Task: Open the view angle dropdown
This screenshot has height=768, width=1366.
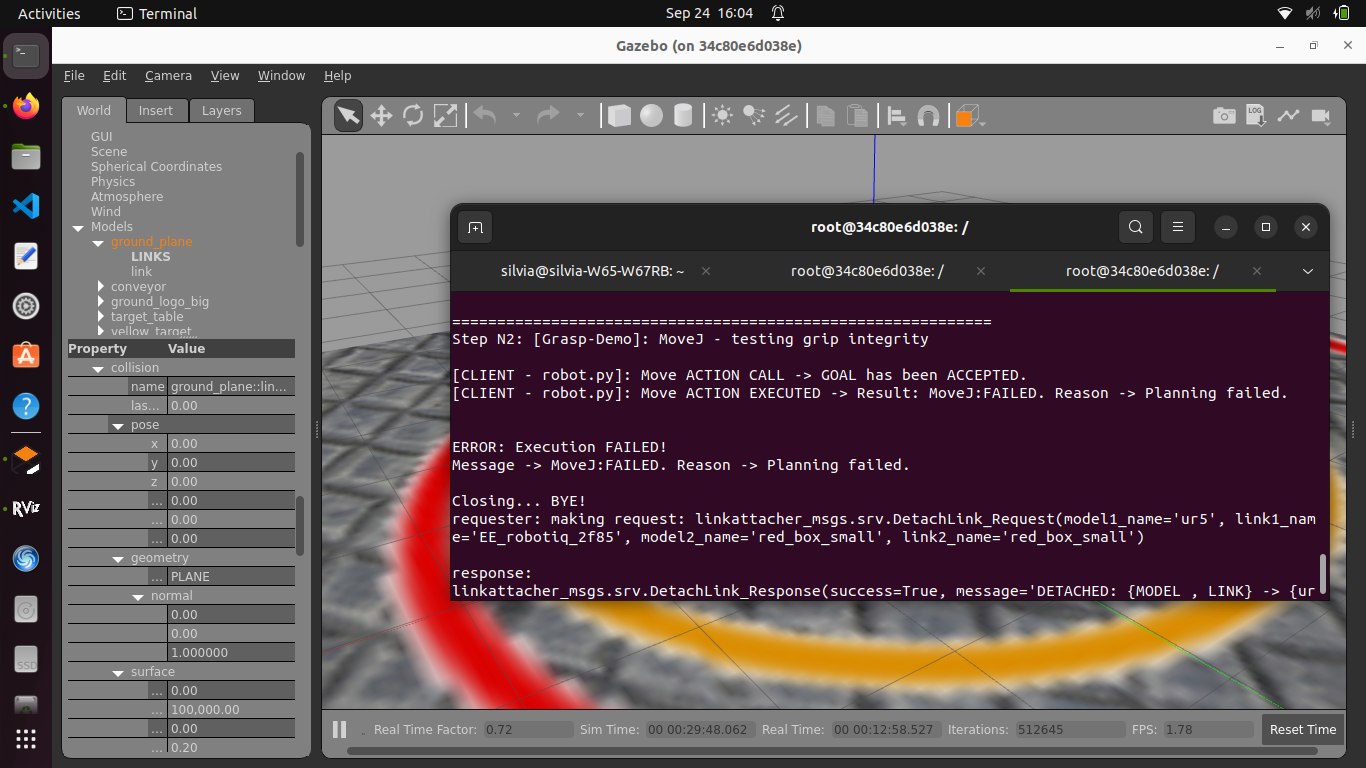Action: [x=983, y=120]
